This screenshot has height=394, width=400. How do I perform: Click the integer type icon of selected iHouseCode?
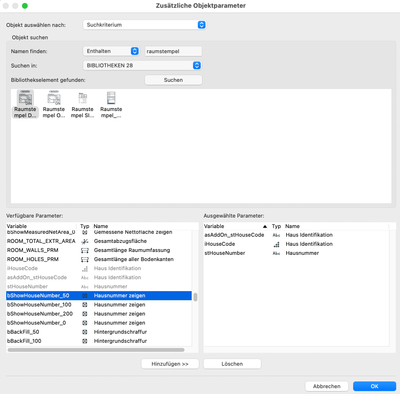point(276,244)
